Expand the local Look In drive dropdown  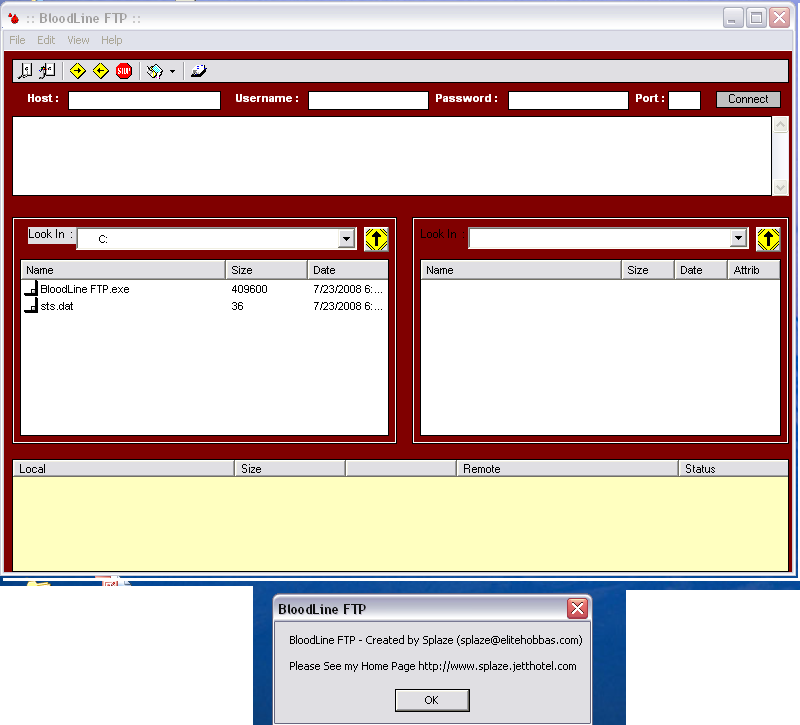(x=346, y=239)
